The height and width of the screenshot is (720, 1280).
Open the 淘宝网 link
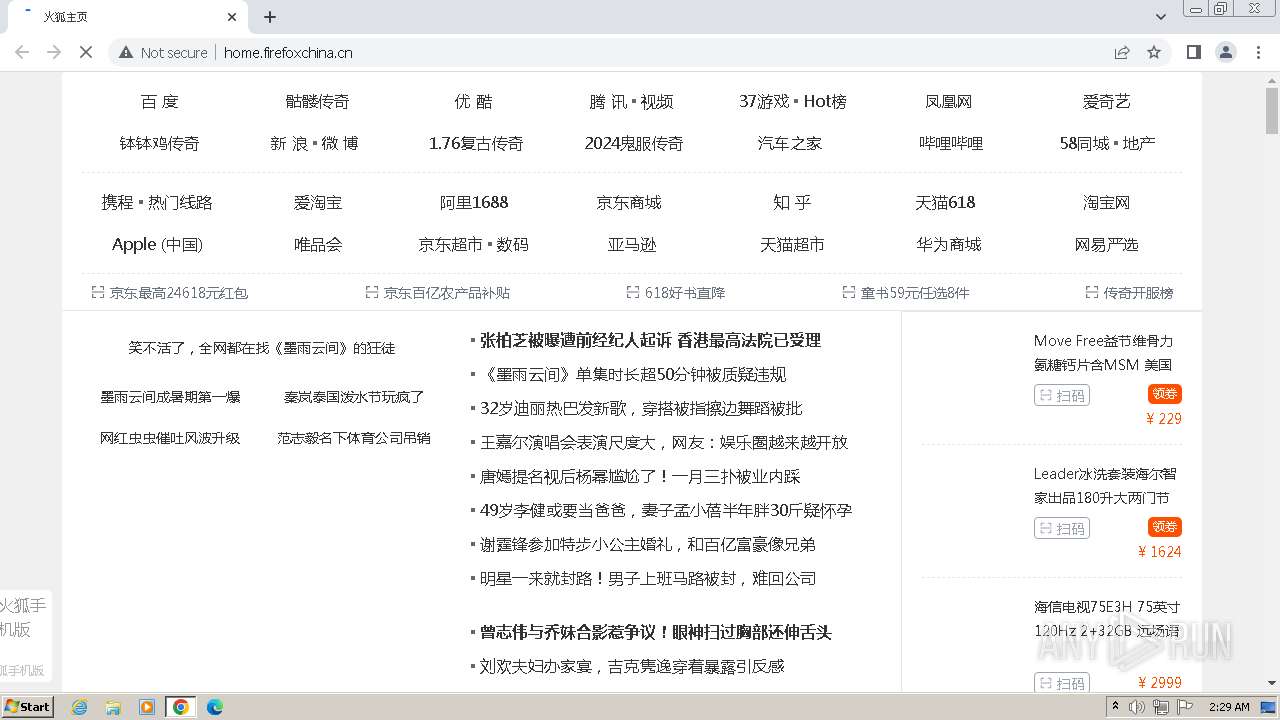(x=1106, y=203)
